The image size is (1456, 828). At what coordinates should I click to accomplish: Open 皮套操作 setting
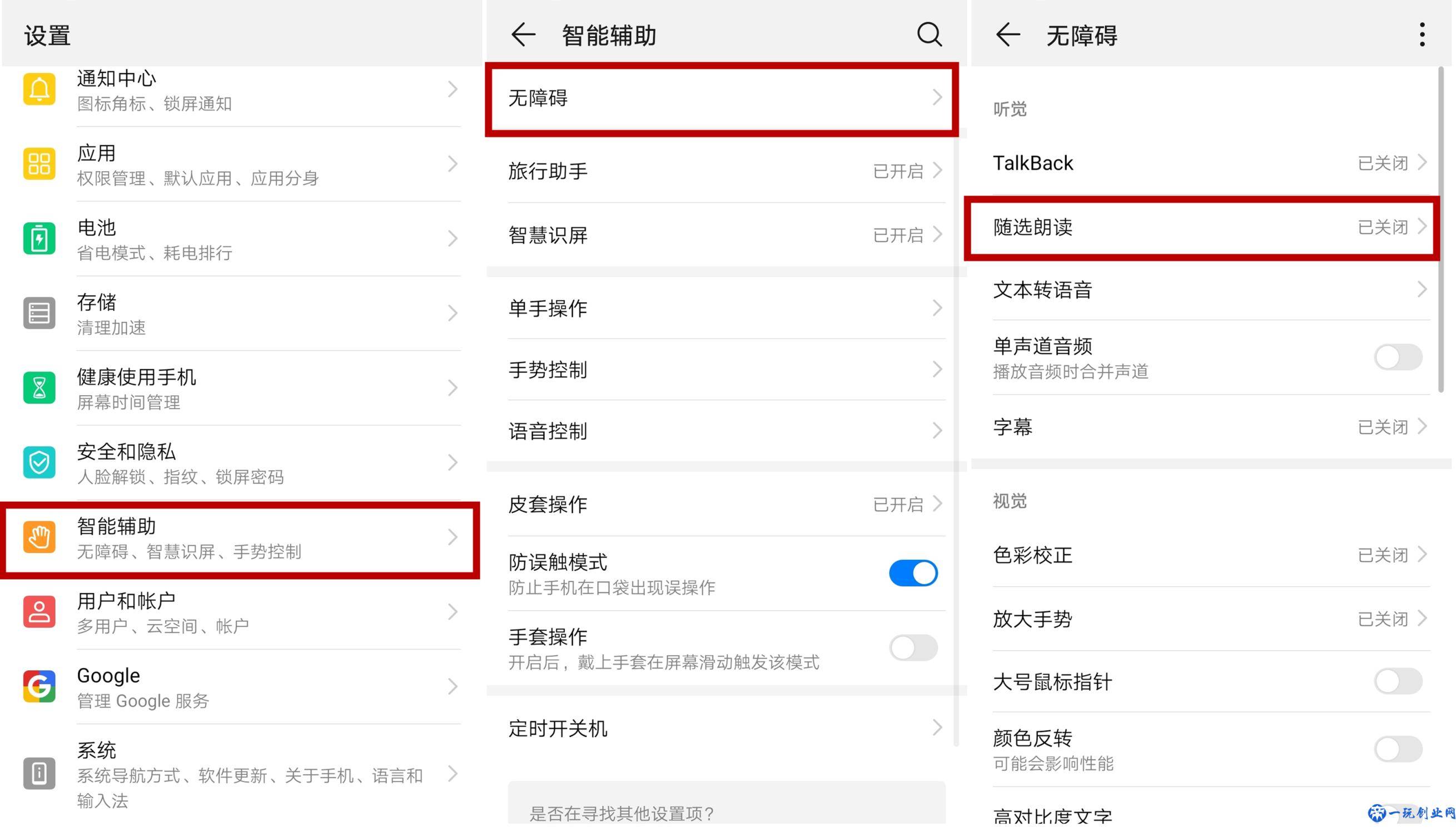coord(726,504)
